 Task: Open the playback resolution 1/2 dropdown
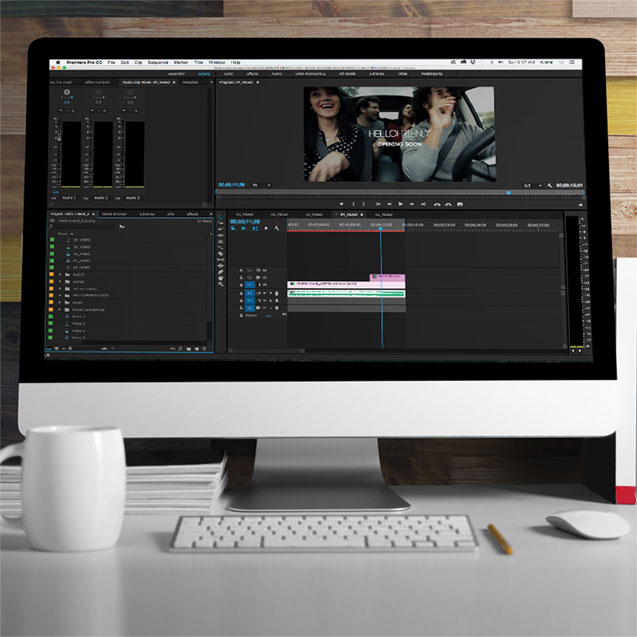pyautogui.click(x=530, y=185)
